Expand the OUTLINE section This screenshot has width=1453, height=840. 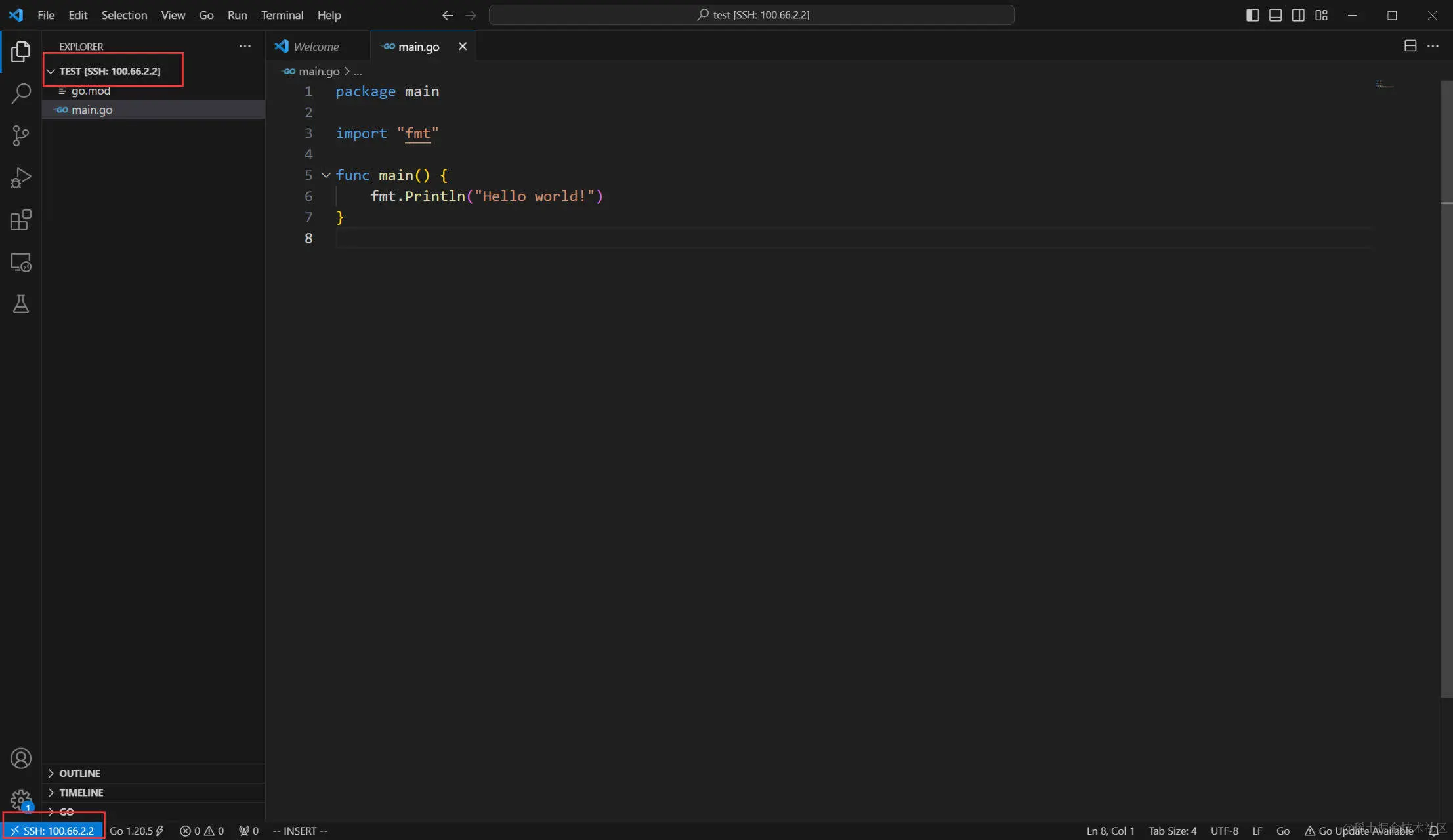pyautogui.click(x=79, y=773)
